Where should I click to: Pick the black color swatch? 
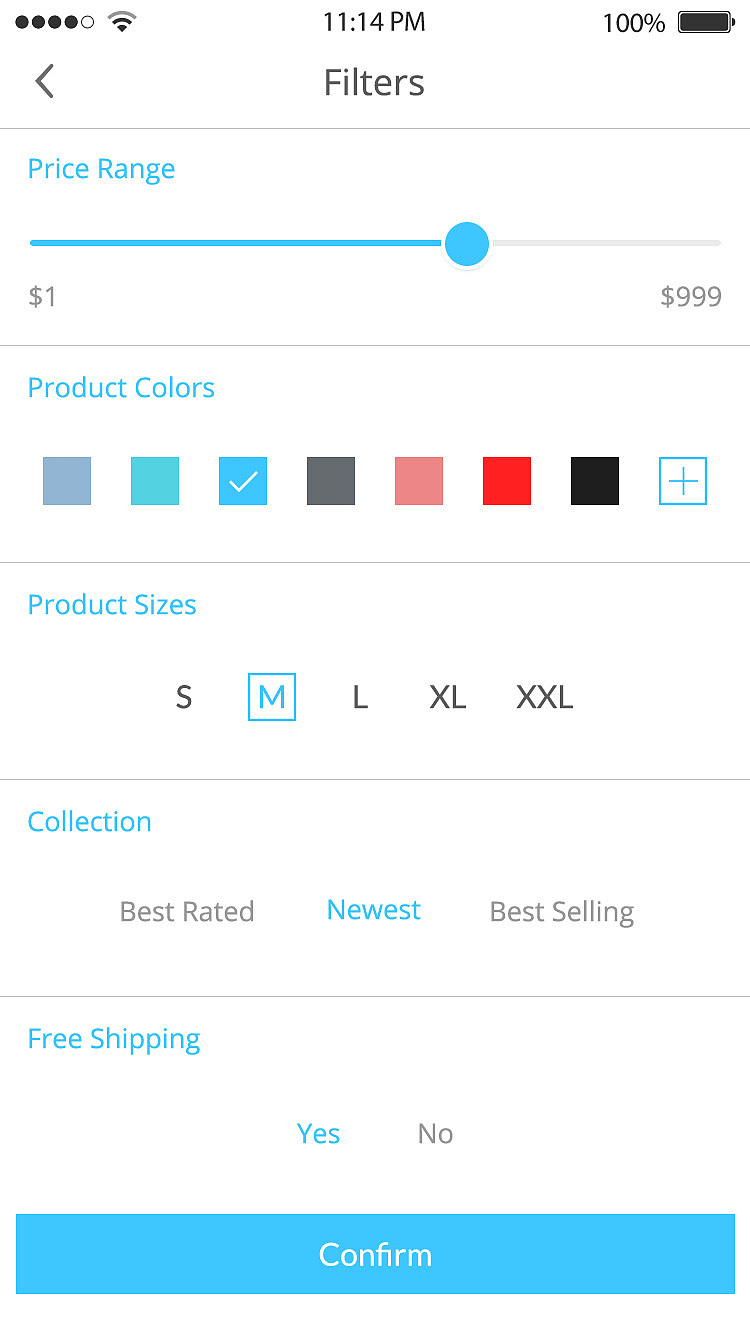point(595,481)
